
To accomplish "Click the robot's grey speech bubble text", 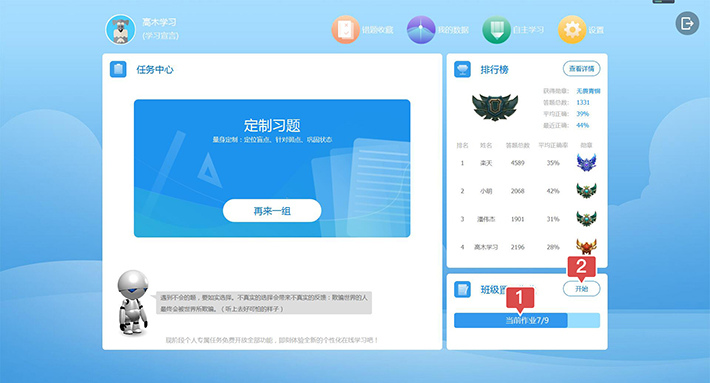I will click(264, 303).
